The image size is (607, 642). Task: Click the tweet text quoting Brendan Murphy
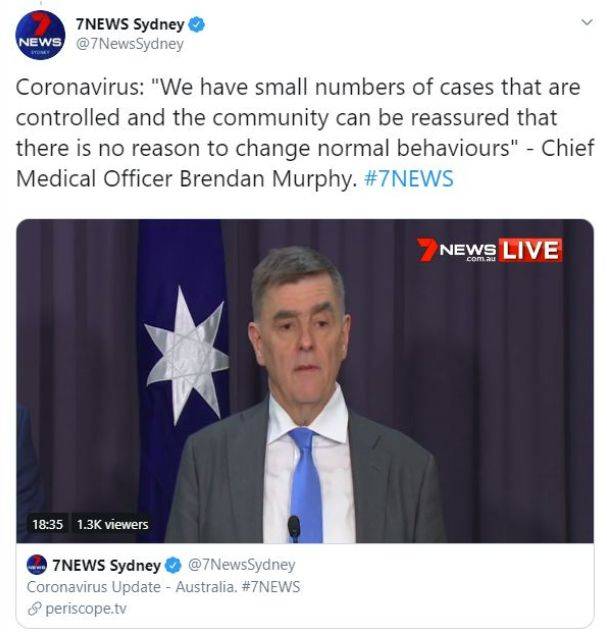click(305, 133)
